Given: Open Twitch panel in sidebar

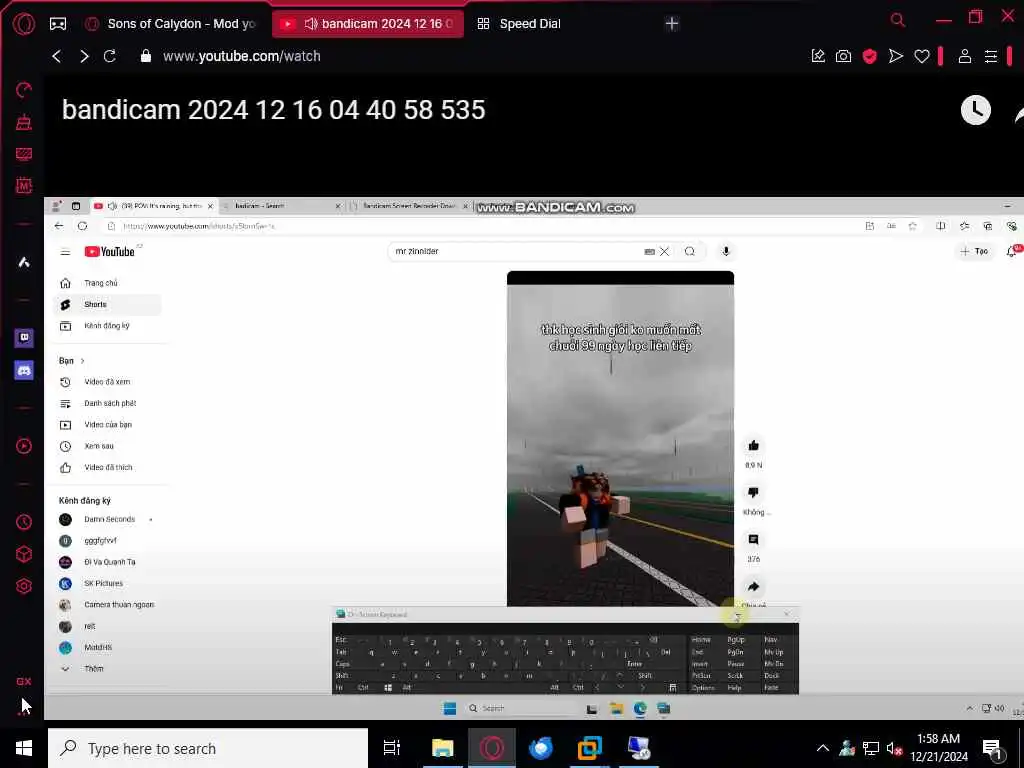Looking at the screenshot, I should [24, 338].
